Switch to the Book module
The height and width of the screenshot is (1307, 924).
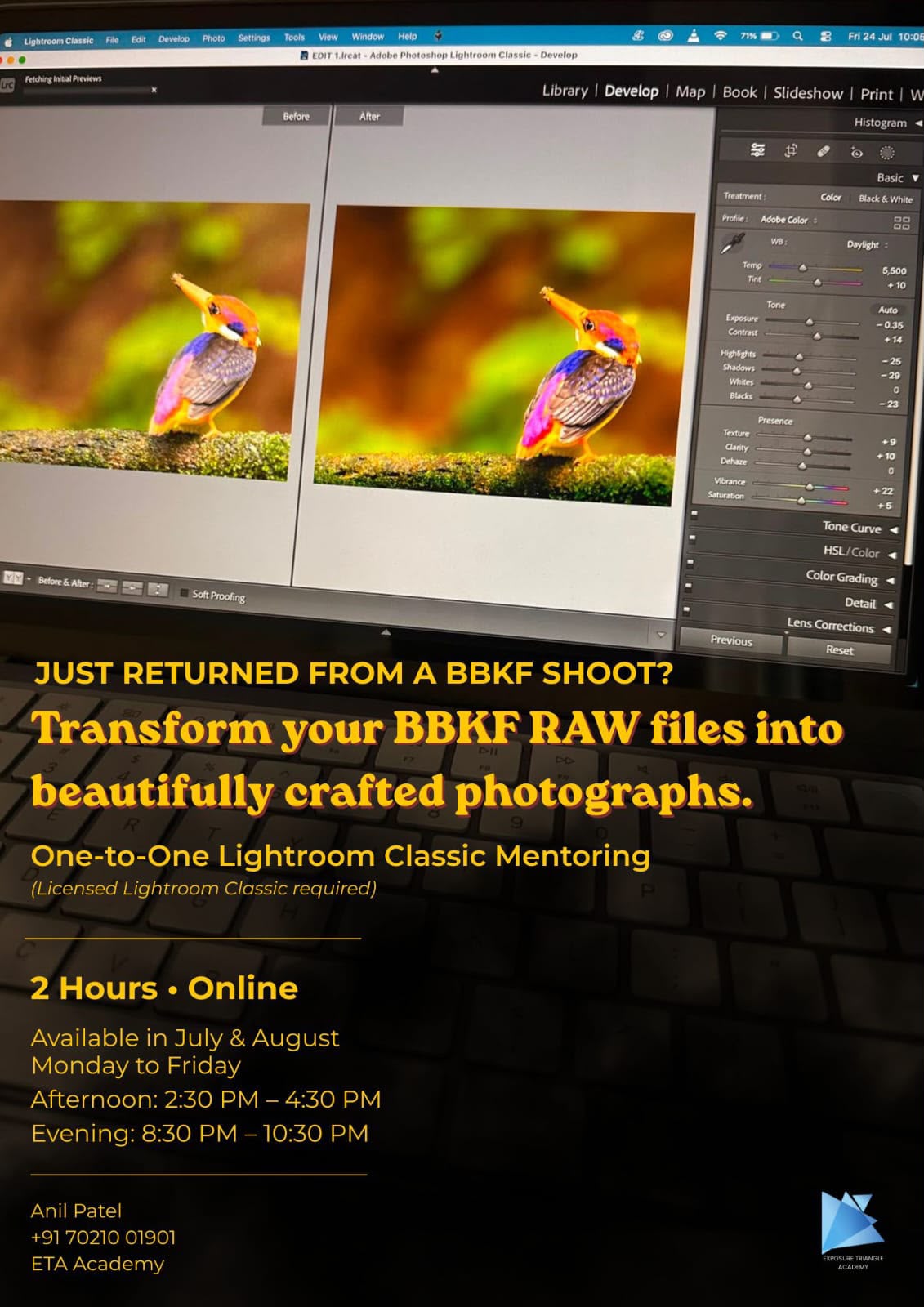[x=739, y=92]
